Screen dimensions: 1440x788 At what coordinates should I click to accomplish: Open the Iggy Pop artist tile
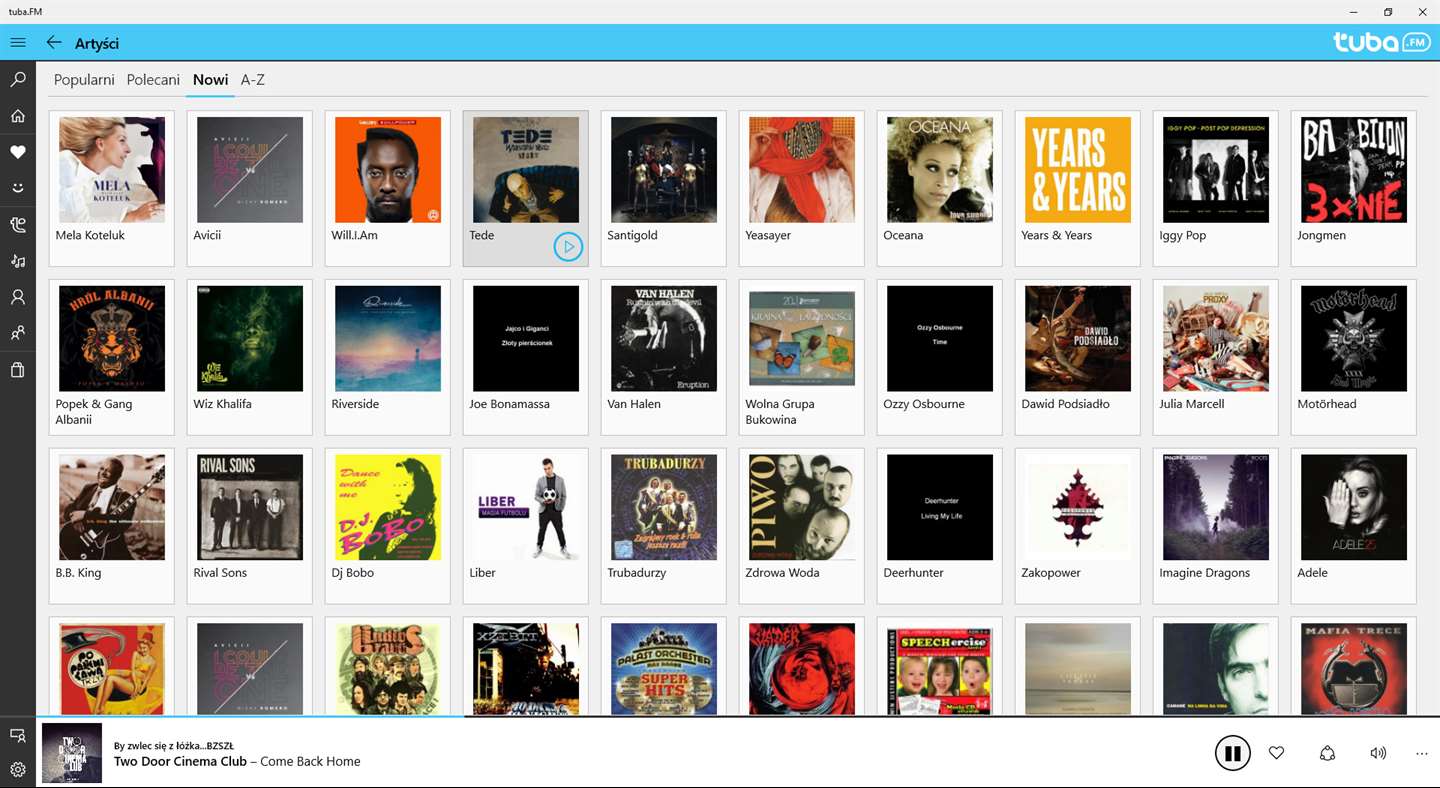(1216, 188)
